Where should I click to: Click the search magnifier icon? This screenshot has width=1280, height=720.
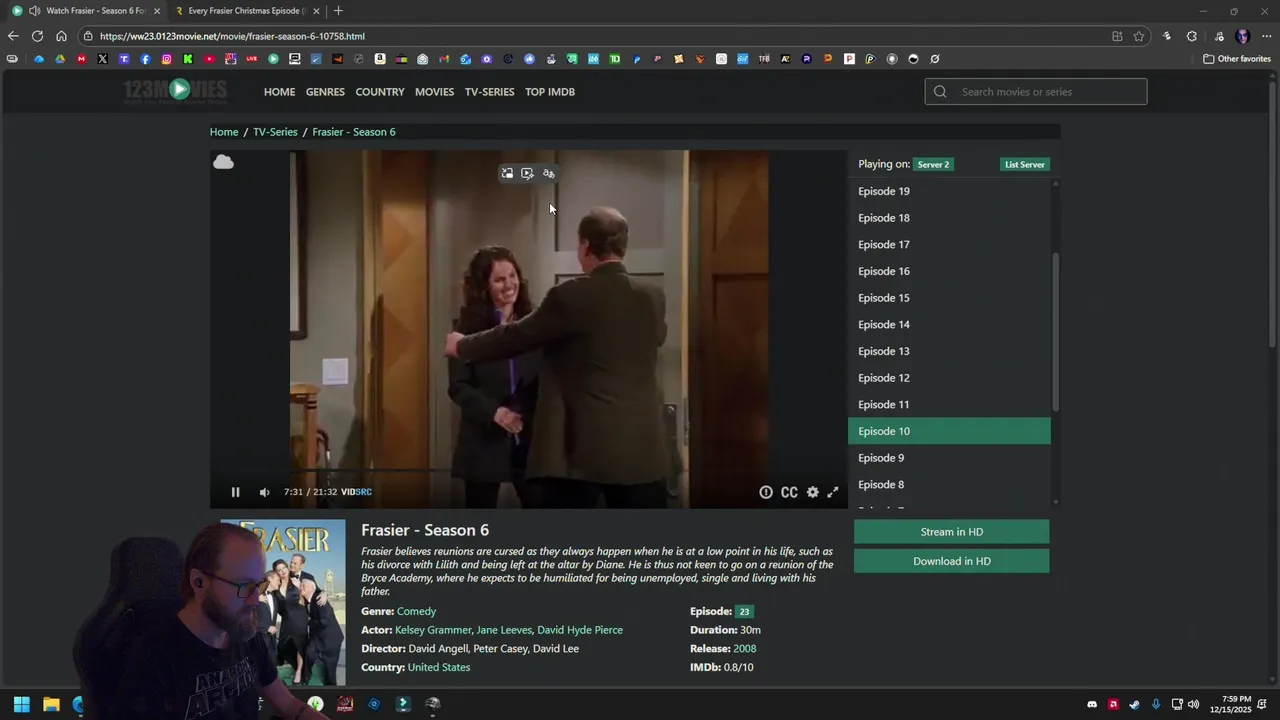pos(940,92)
